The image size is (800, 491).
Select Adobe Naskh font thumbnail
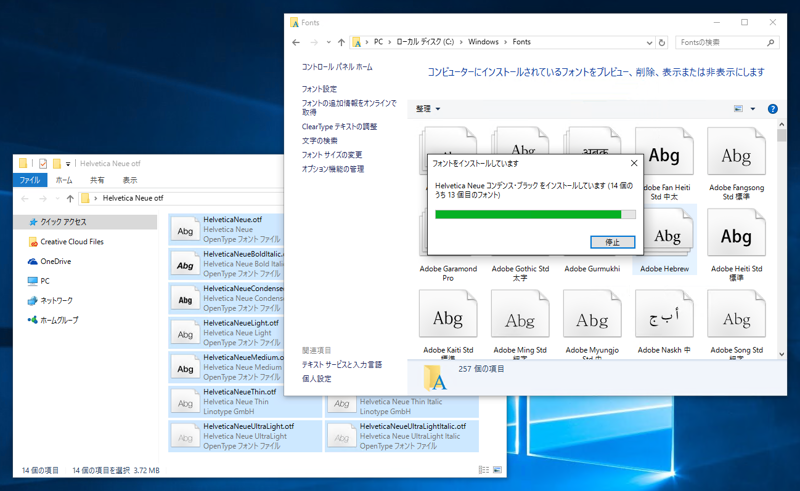pyautogui.click(x=664, y=314)
